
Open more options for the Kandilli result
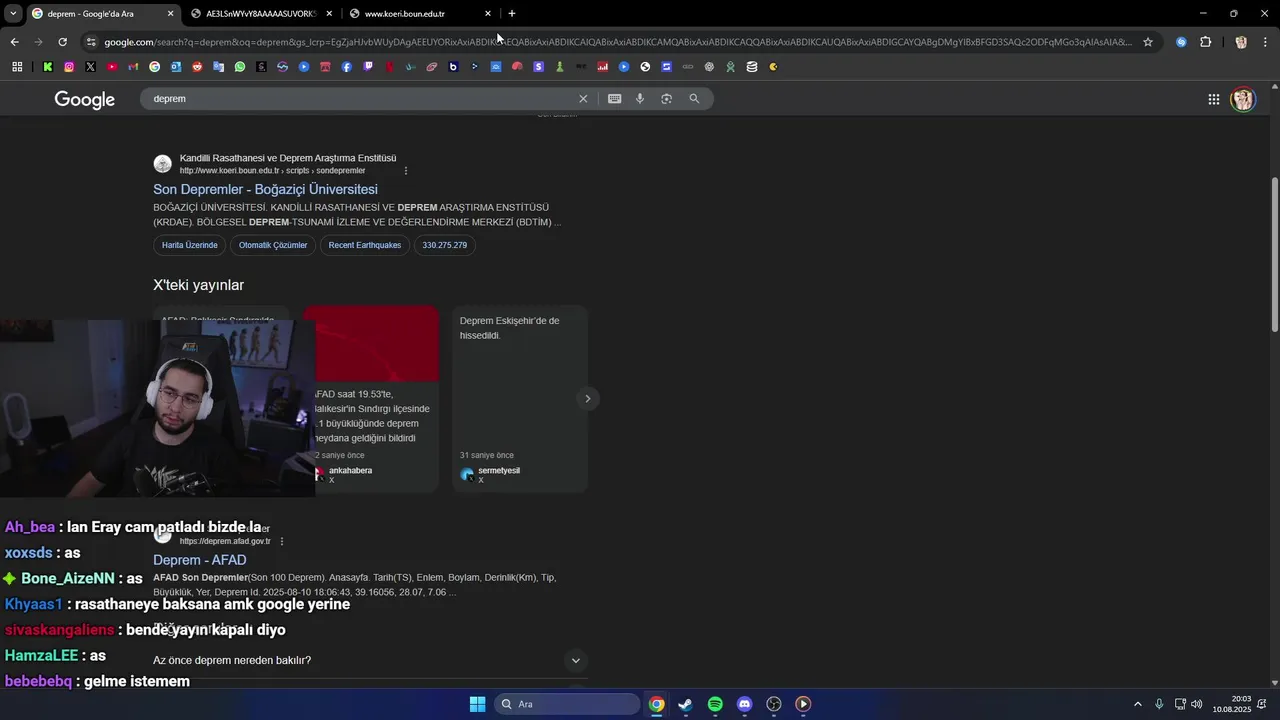pyautogui.click(x=406, y=171)
